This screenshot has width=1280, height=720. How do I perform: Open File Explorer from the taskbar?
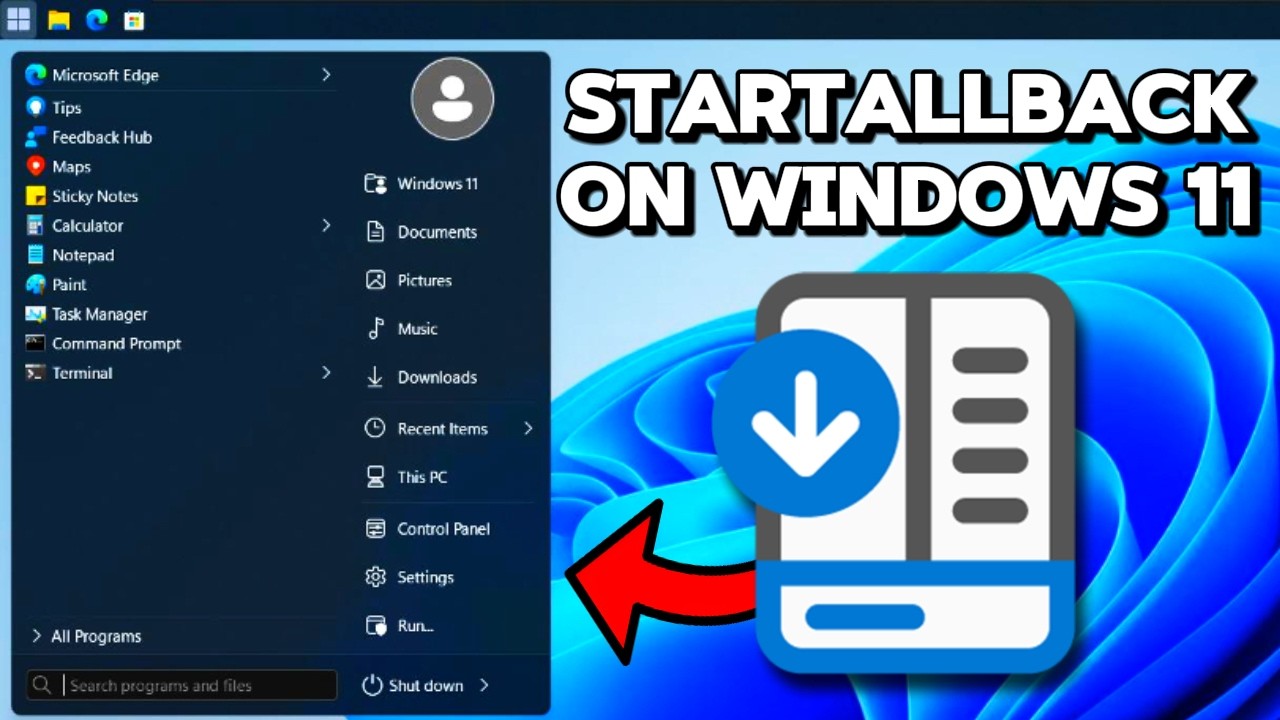coord(59,20)
